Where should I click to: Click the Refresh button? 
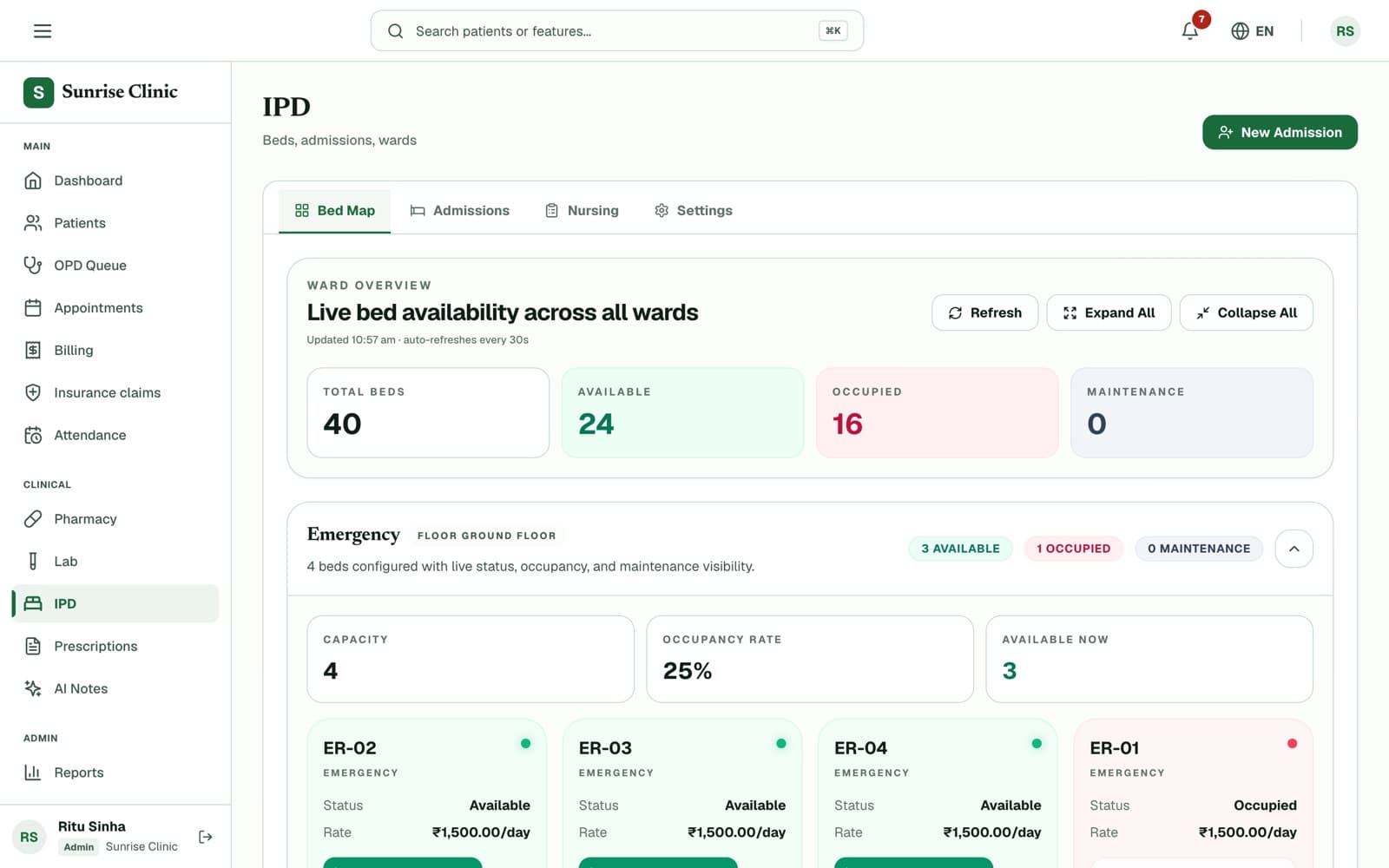click(984, 312)
